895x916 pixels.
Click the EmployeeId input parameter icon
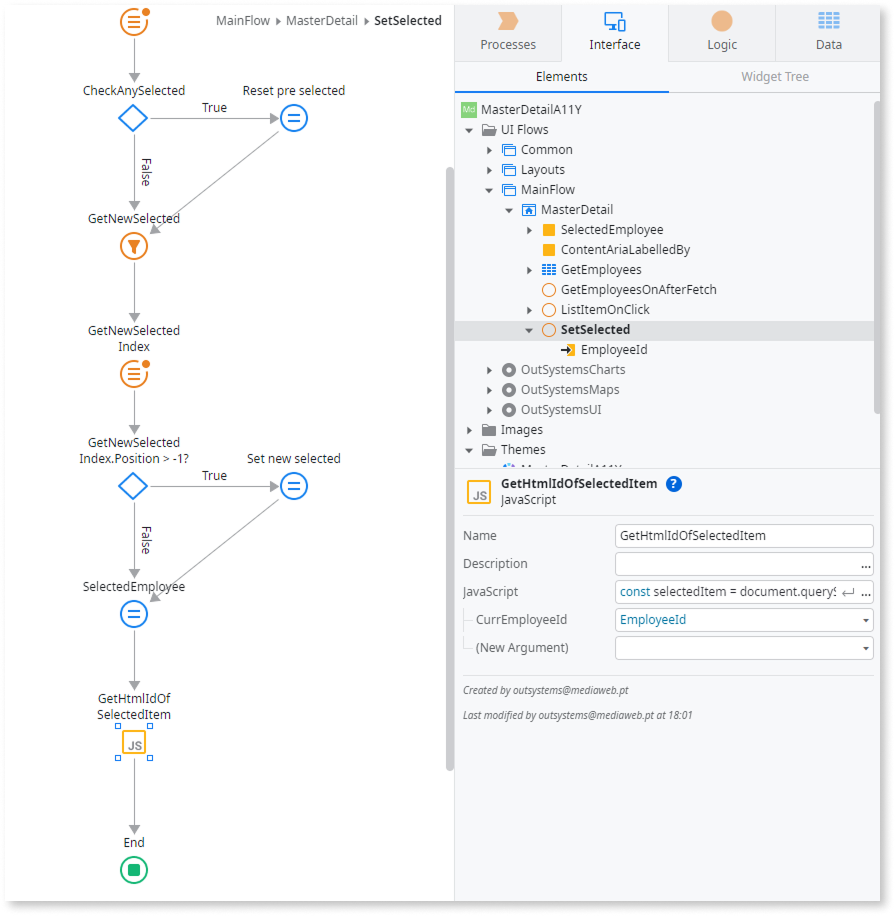pos(568,350)
